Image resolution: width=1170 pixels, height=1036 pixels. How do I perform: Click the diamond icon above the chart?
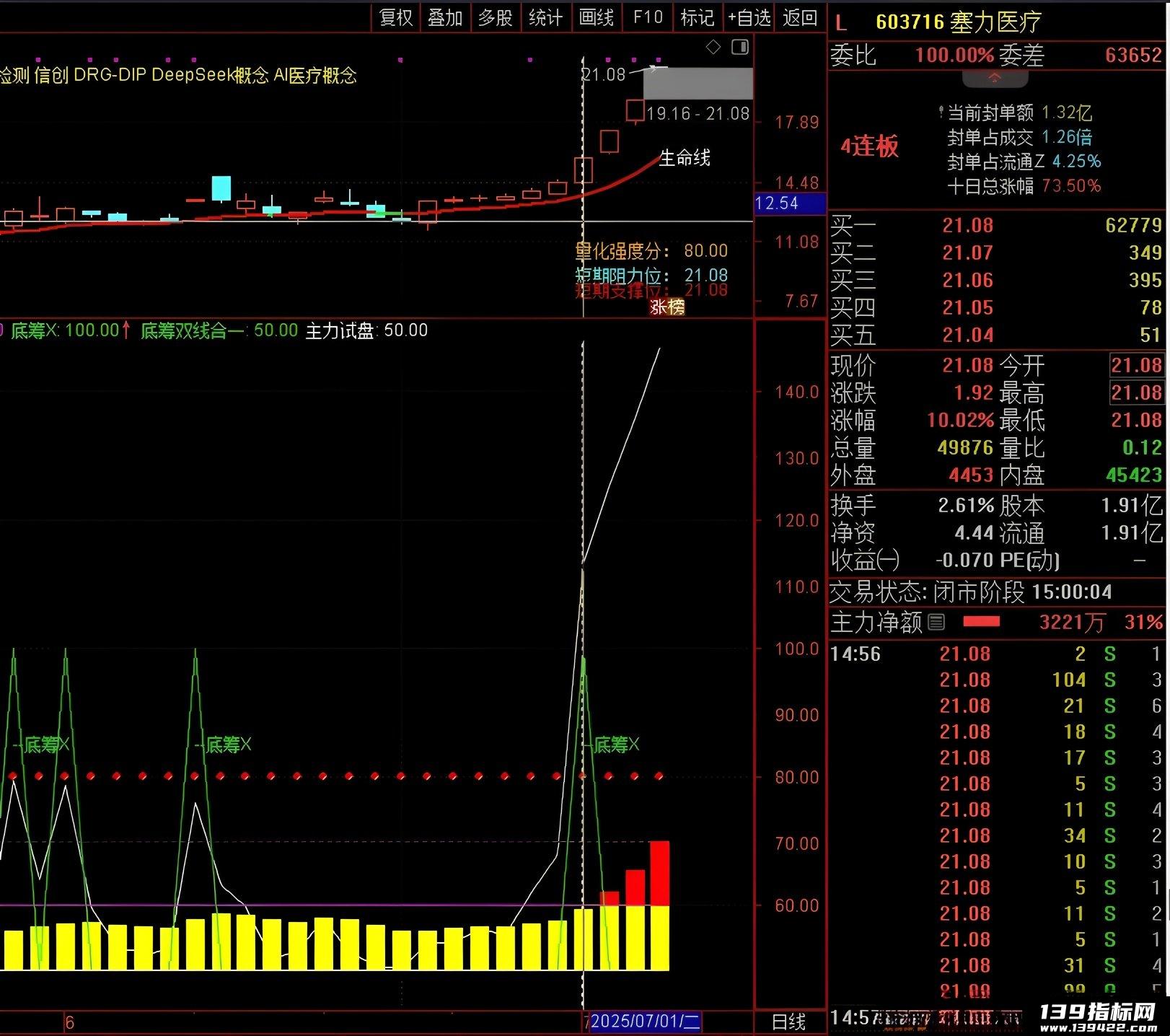click(x=713, y=48)
